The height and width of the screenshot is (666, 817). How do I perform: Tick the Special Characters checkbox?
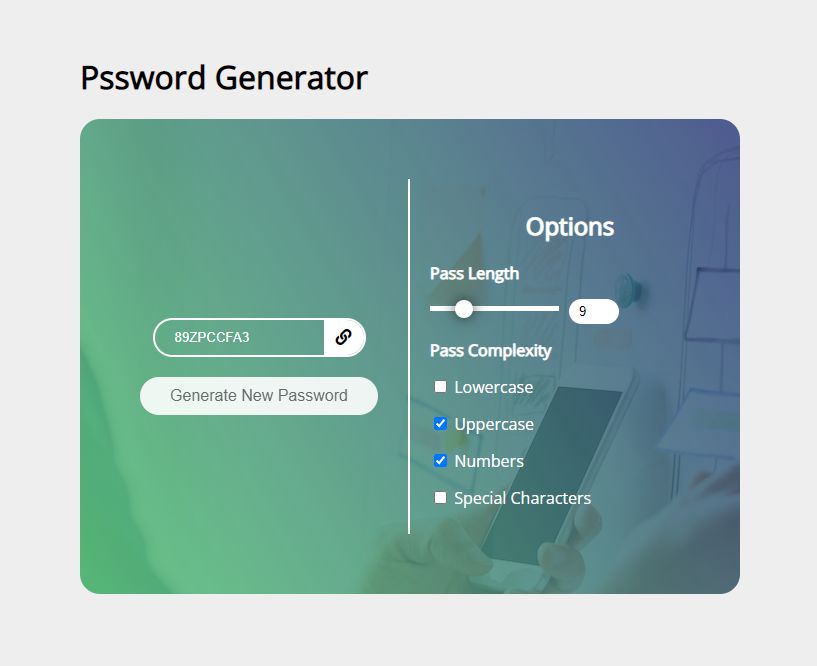pos(440,498)
